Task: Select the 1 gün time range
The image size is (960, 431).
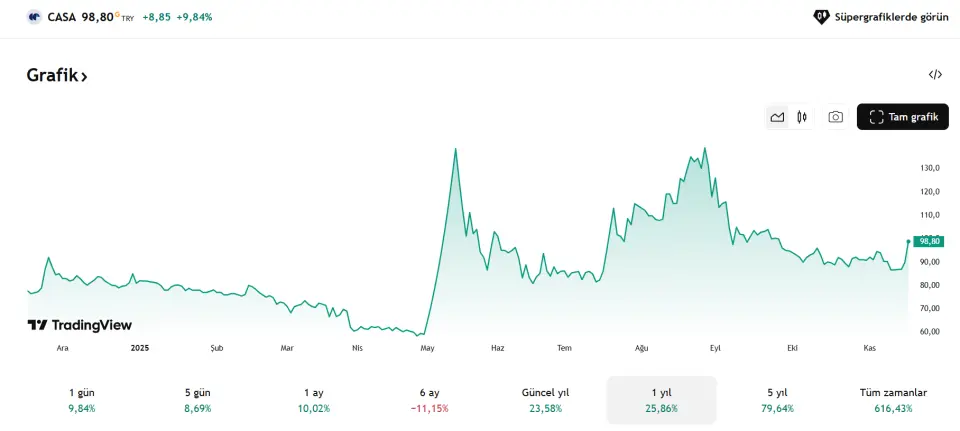Action: (x=81, y=400)
